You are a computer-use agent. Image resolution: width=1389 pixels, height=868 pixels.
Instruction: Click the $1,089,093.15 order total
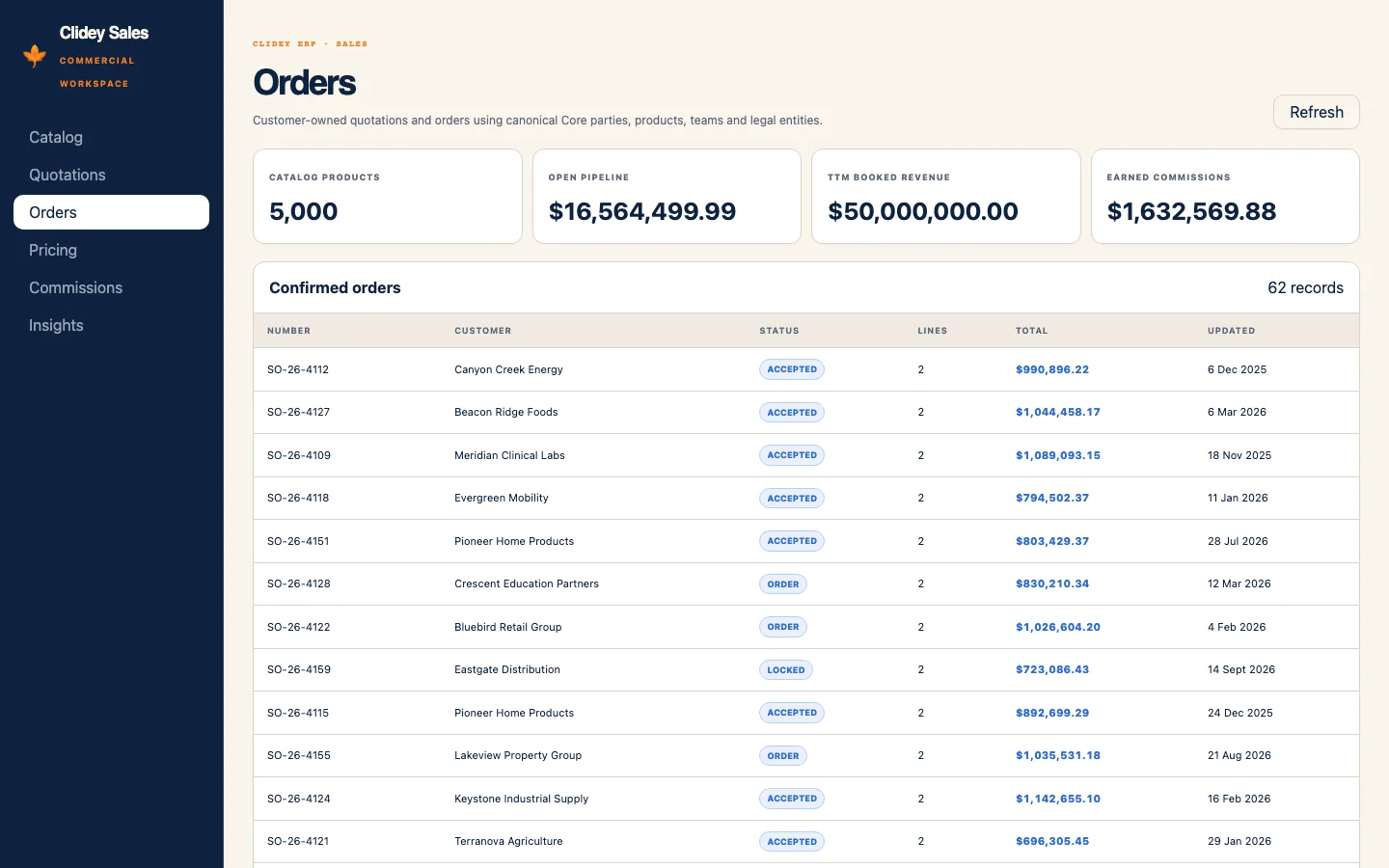tap(1057, 455)
